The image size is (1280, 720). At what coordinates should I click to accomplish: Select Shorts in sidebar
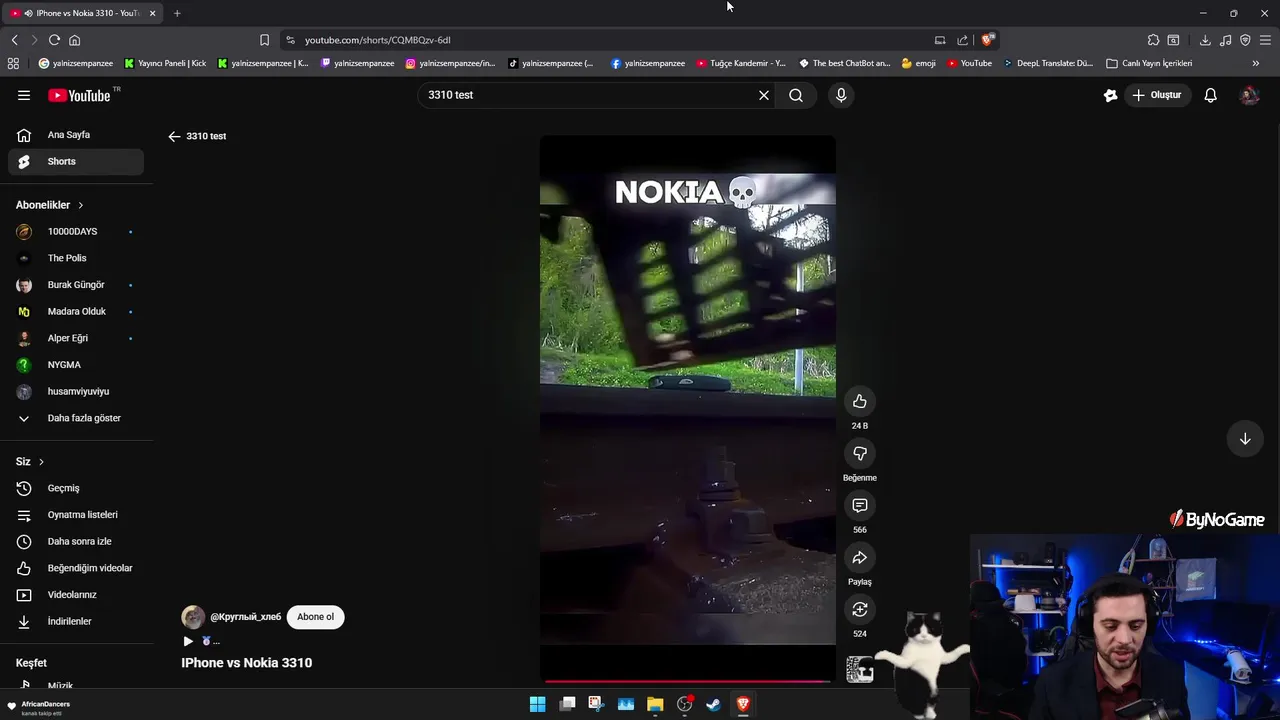pos(75,161)
